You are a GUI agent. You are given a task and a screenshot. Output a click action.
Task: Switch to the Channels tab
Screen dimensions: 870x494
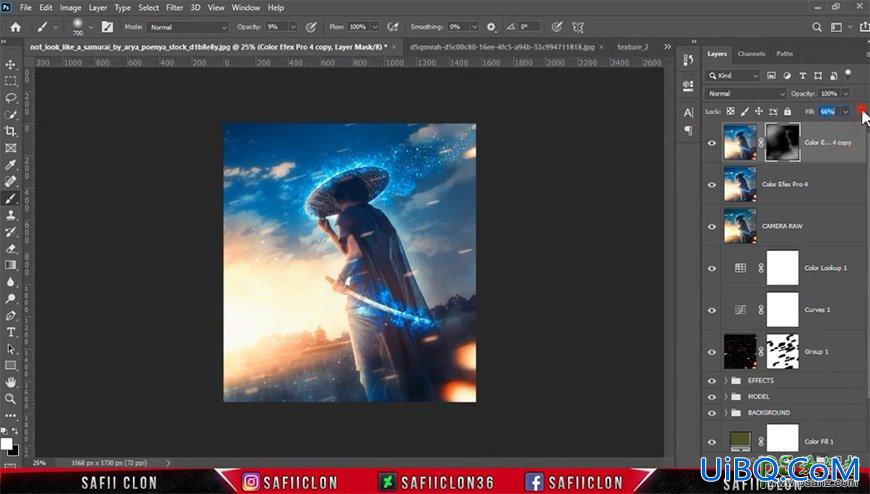pos(751,54)
